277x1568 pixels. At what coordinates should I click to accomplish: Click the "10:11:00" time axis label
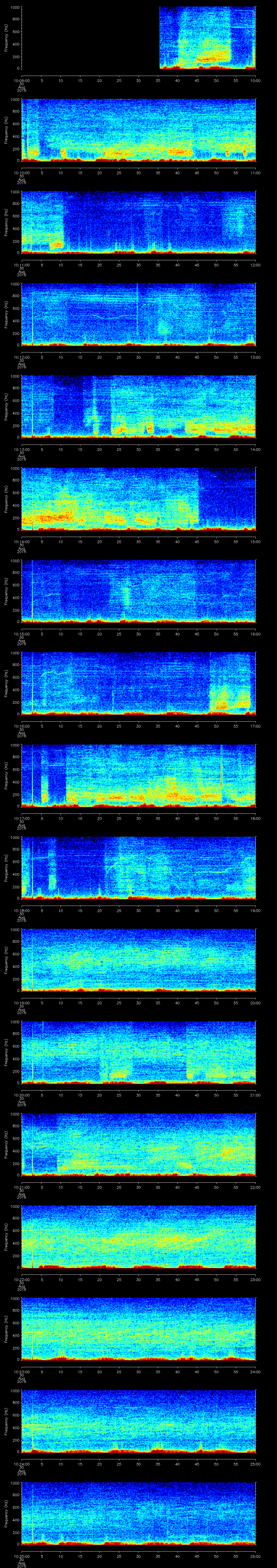coord(22,265)
